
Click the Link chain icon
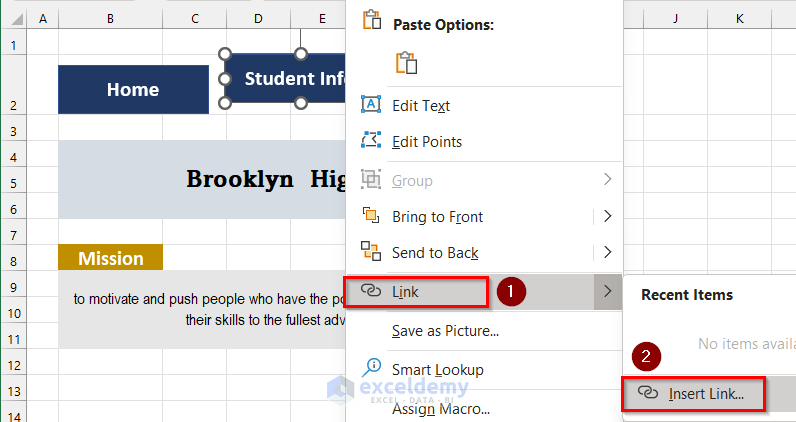(371, 291)
